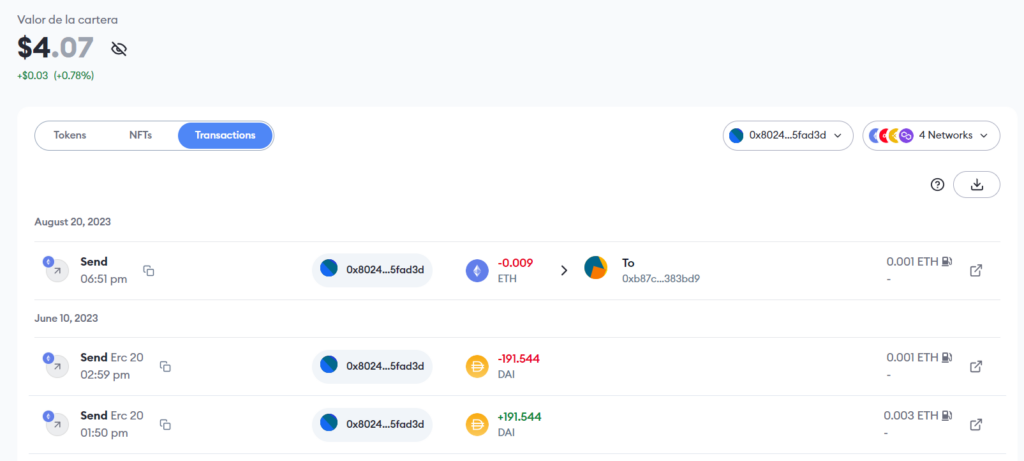Screen dimensions: 1024x461
Task: Click the August 20, 2023 date header
Action: coord(72,222)
